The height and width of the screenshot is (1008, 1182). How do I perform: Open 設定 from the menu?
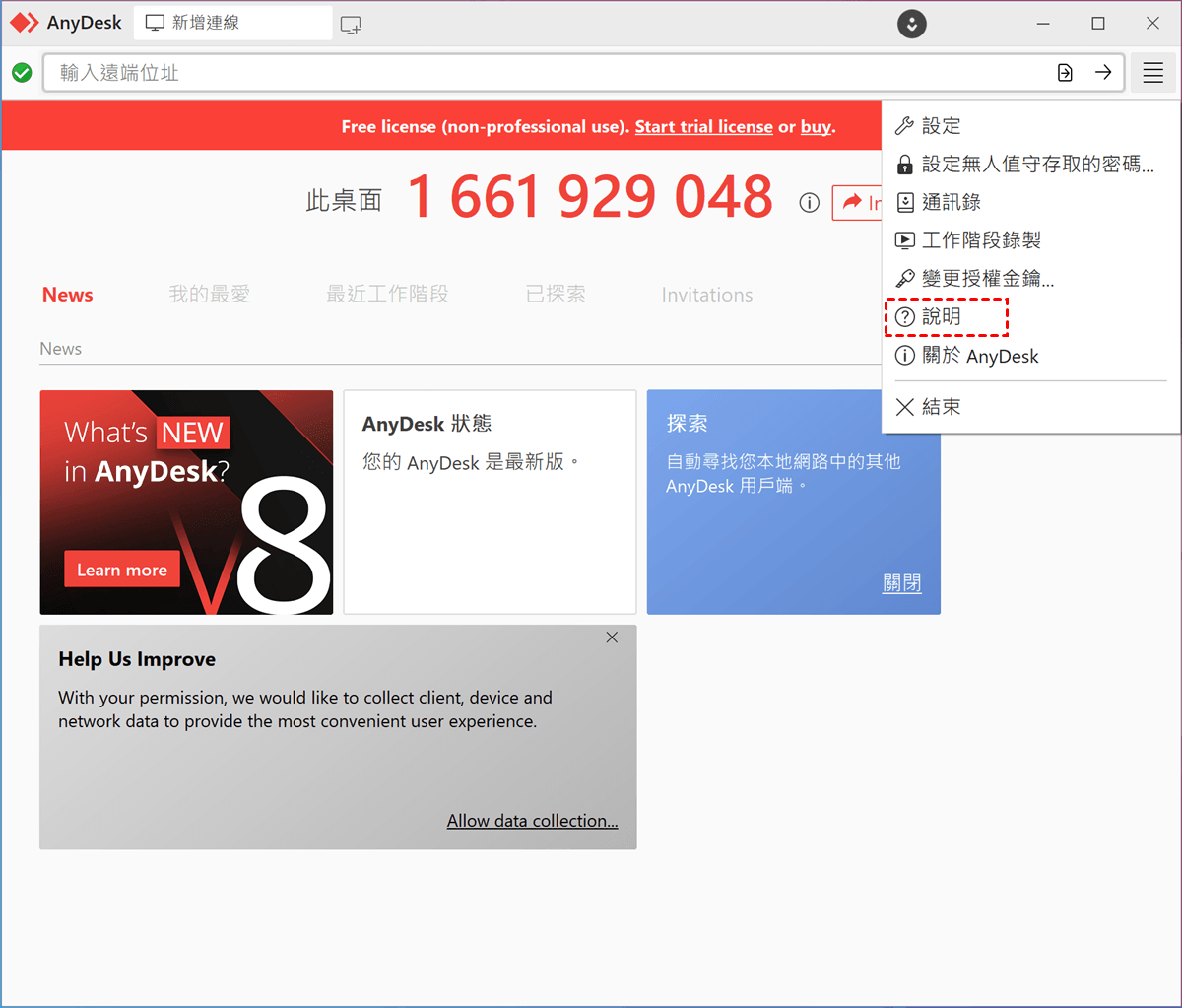pos(941,126)
